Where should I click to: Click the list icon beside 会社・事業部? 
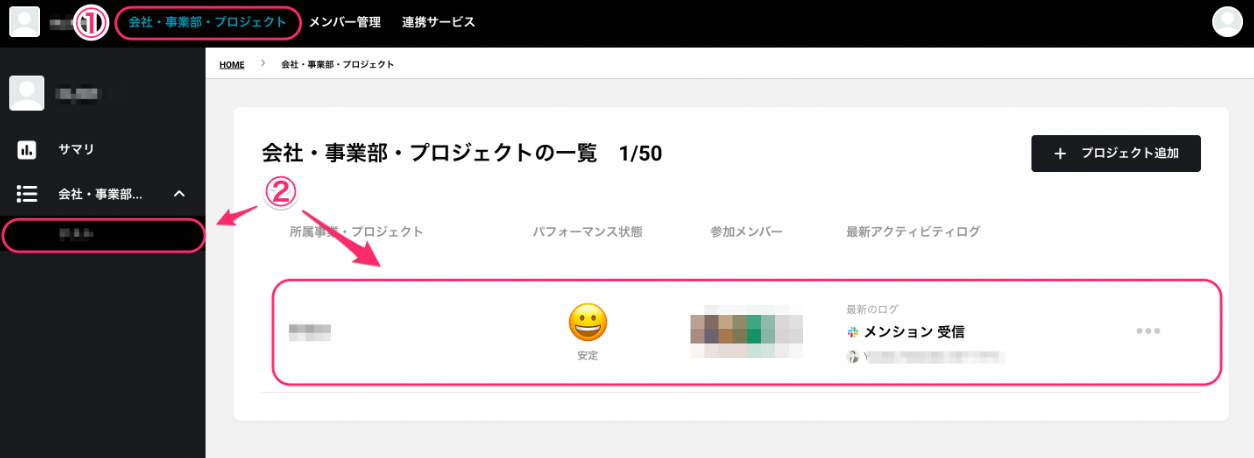[x=27, y=194]
